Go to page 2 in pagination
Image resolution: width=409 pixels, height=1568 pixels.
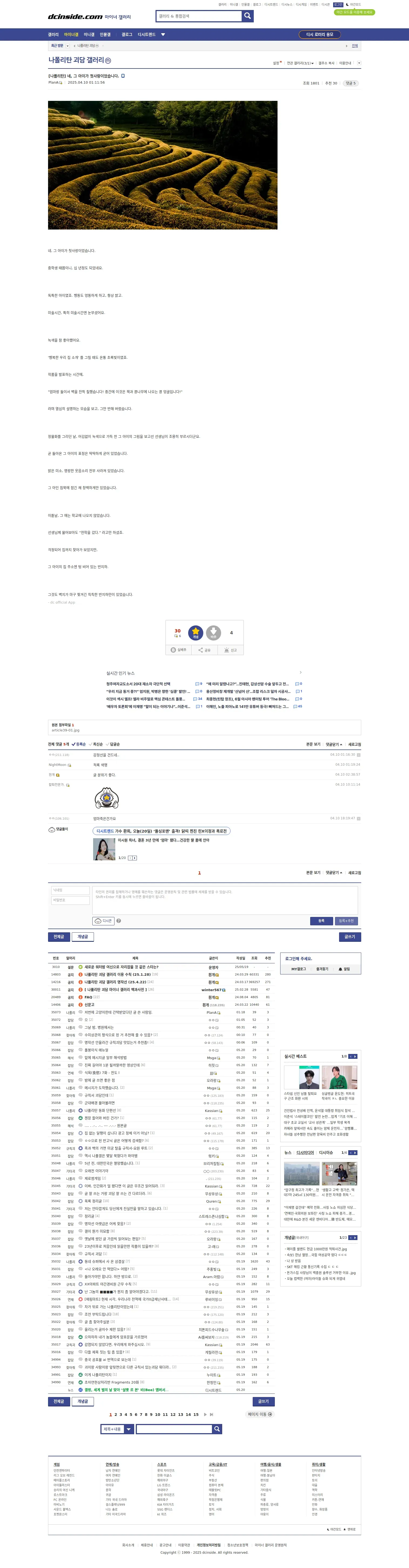pyautogui.click(x=115, y=1414)
